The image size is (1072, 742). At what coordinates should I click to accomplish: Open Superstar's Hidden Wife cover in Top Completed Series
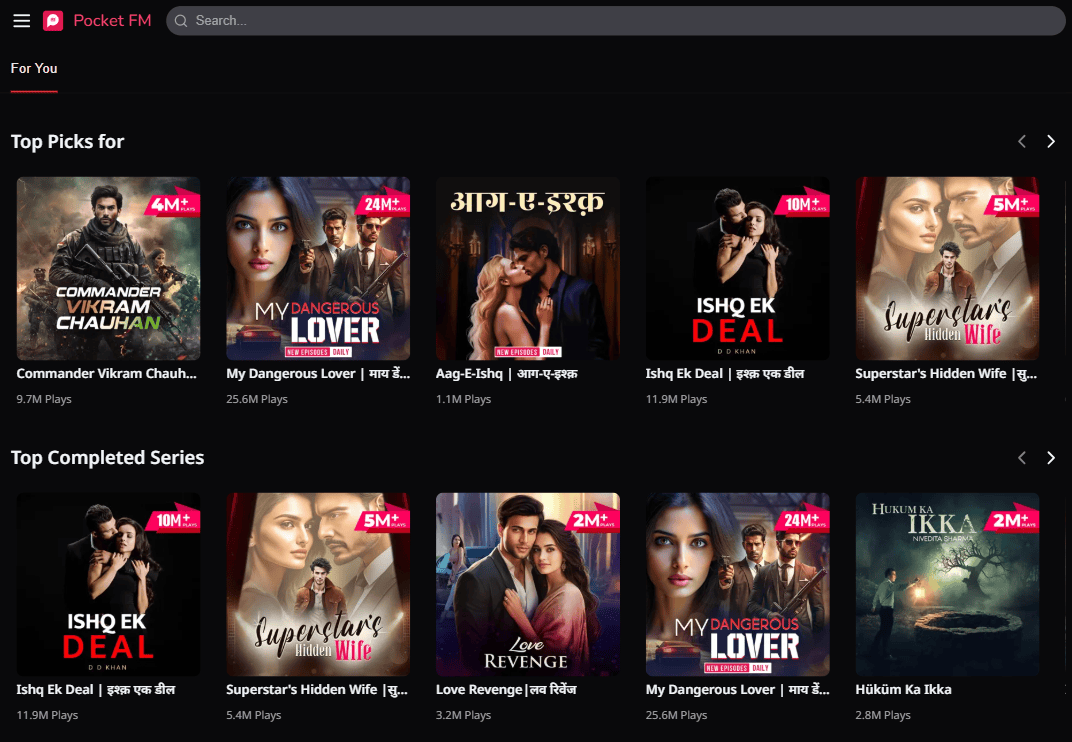(x=318, y=585)
